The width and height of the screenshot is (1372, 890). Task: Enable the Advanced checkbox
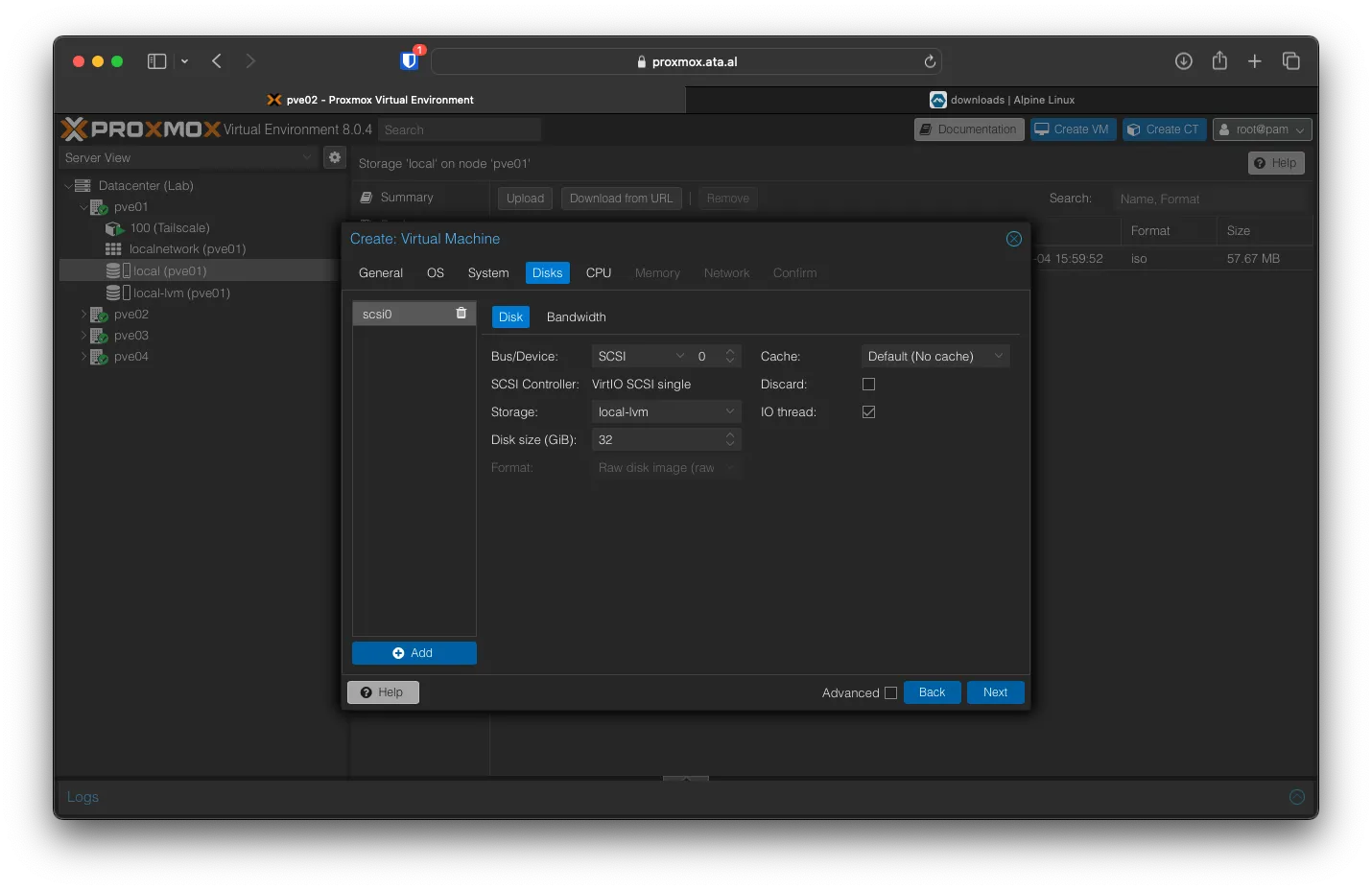coord(891,692)
